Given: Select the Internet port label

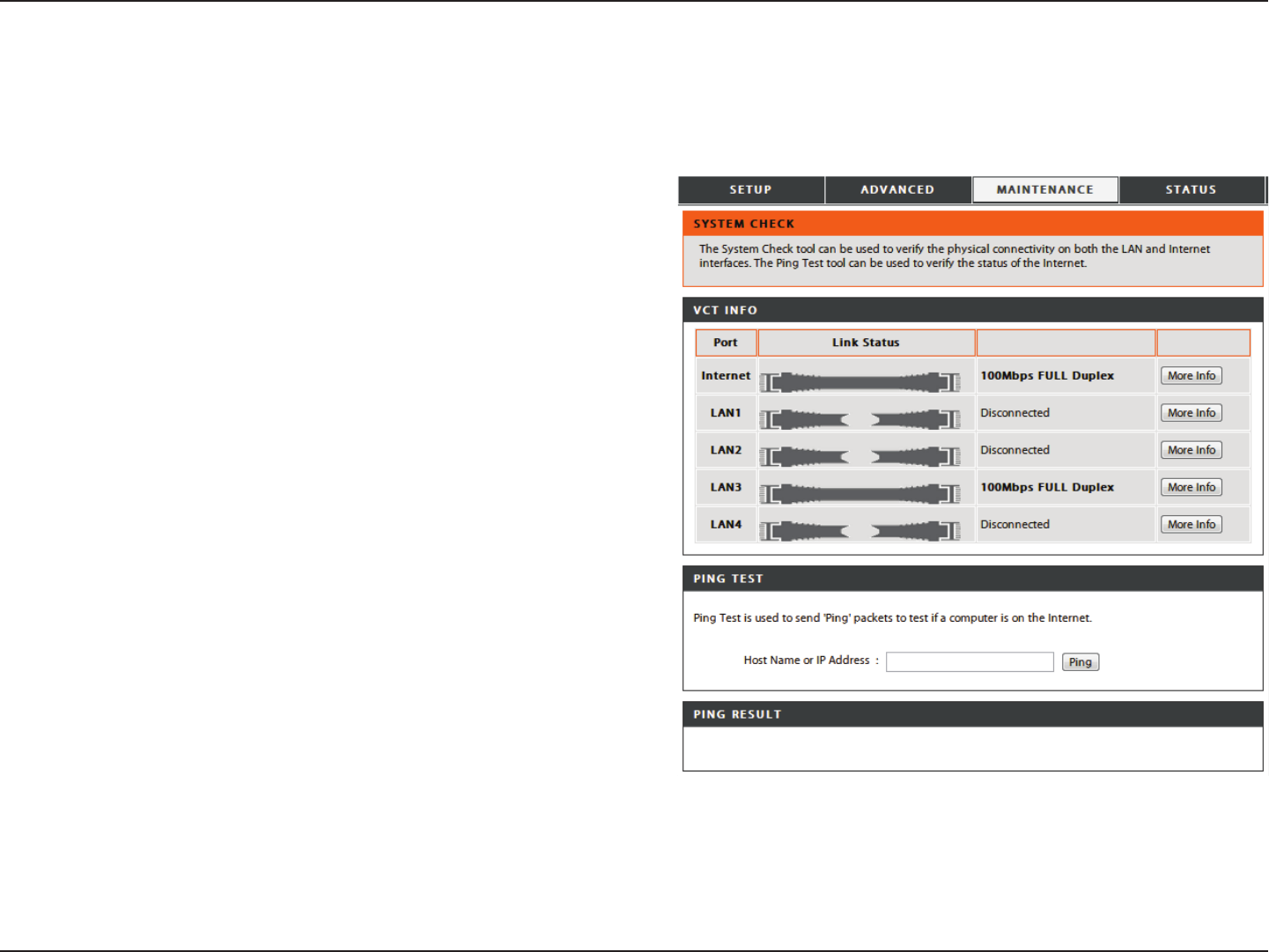Looking at the screenshot, I should tap(726, 375).
